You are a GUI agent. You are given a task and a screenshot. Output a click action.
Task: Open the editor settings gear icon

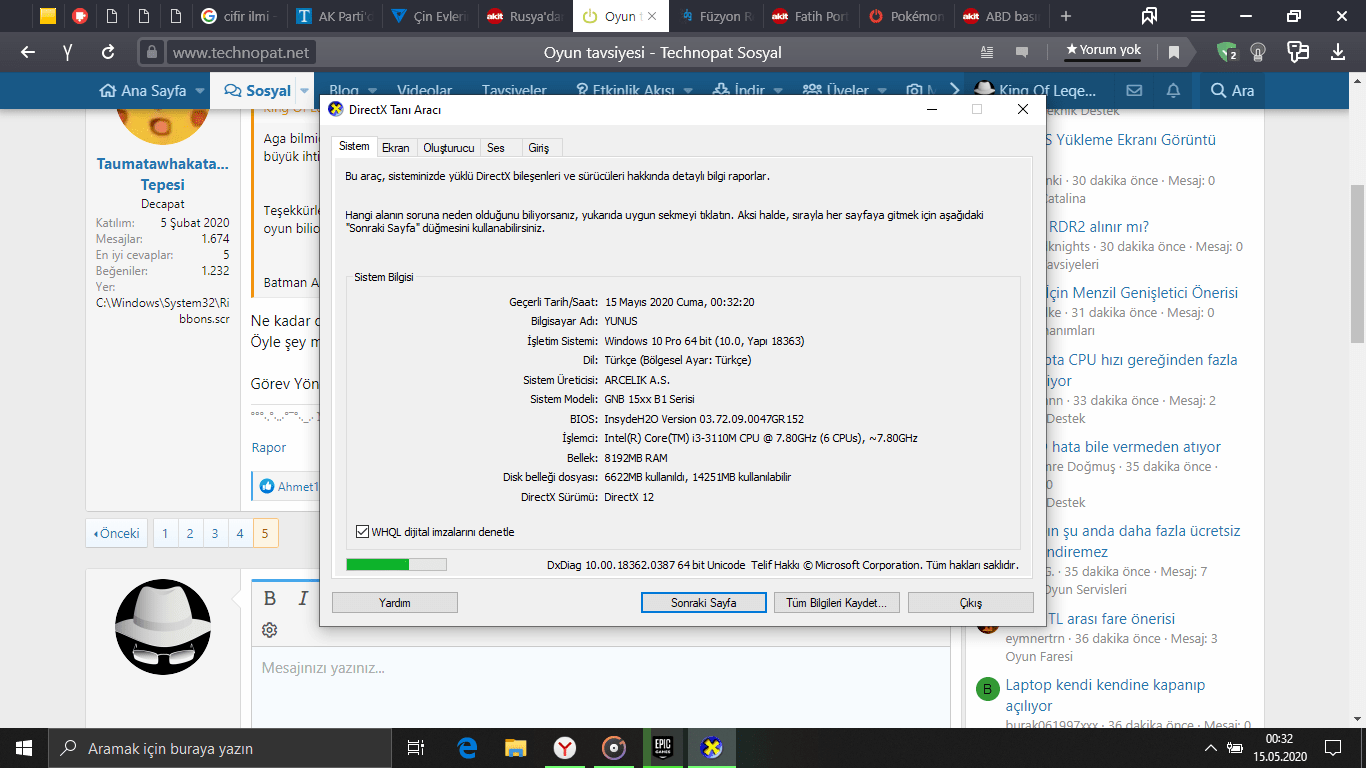pos(269,630)
